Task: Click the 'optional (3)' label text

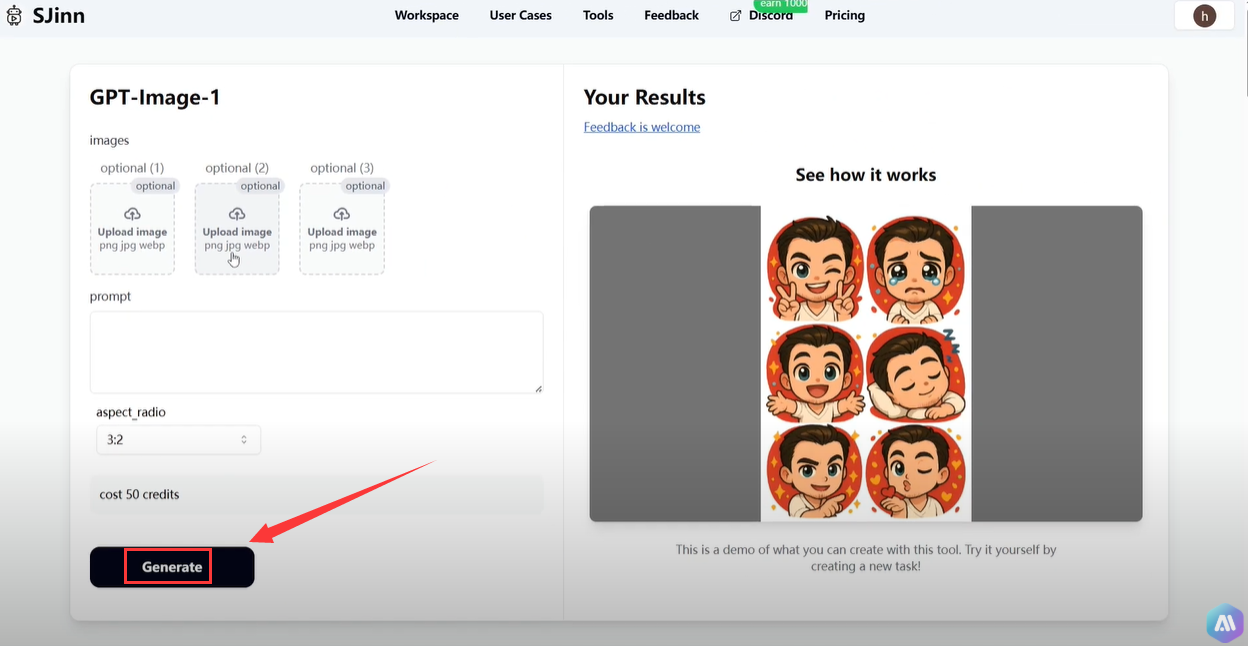Action: pyautogui.click(x=342, y=168)
